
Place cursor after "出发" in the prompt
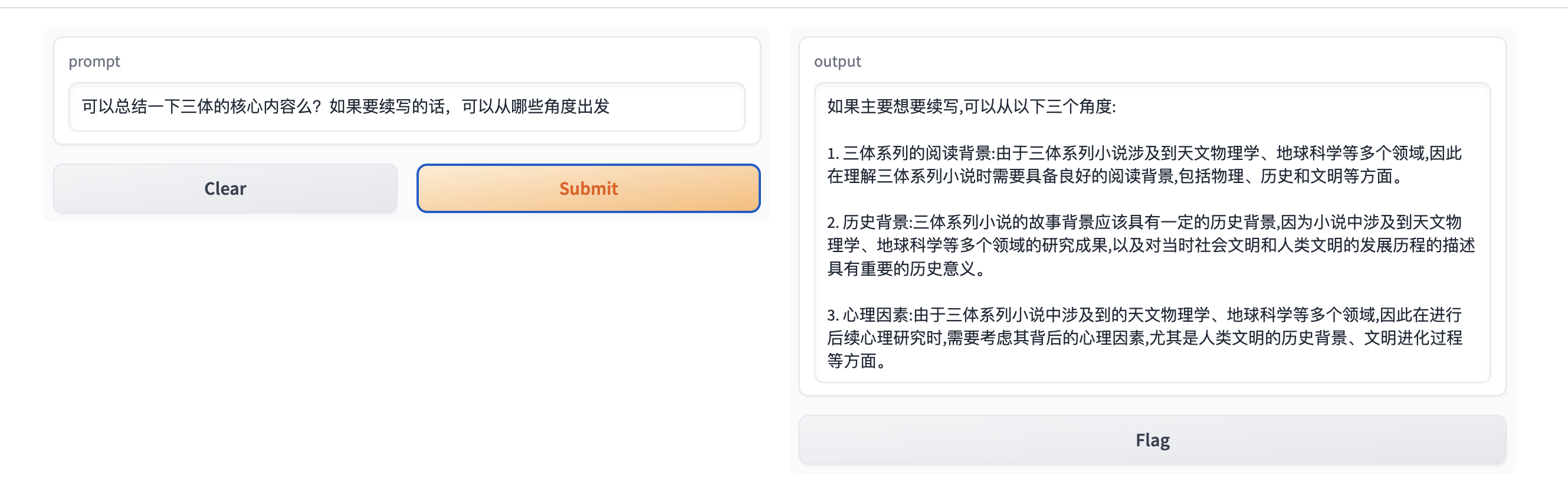(610, 107)
